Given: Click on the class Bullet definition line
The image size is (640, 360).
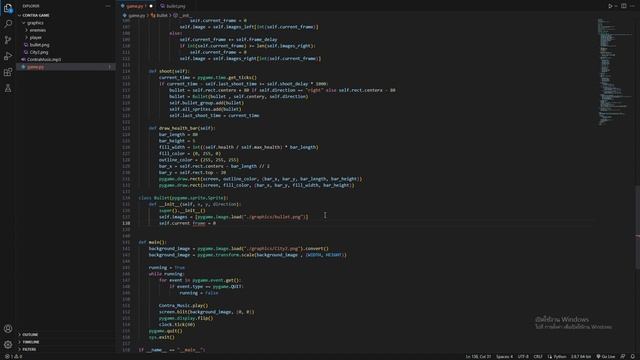Looking at the screenshot, I should click(x=183, y=198).
